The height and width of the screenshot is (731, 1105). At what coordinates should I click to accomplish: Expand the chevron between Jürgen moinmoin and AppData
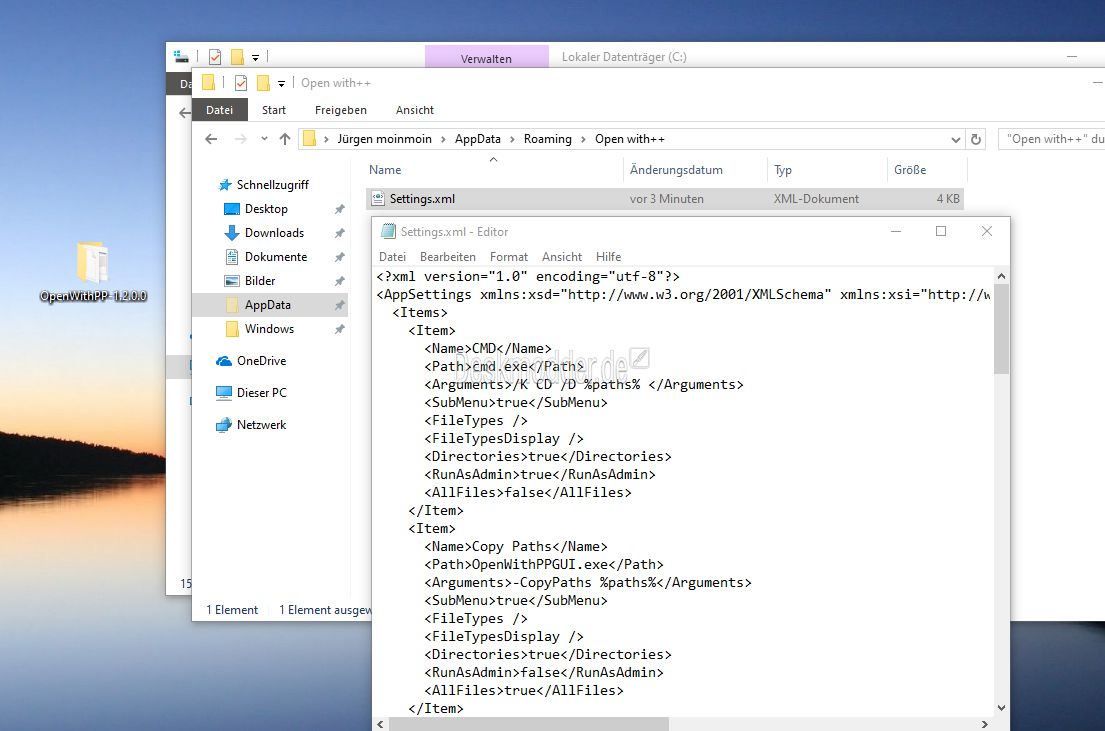pos(443,140)
